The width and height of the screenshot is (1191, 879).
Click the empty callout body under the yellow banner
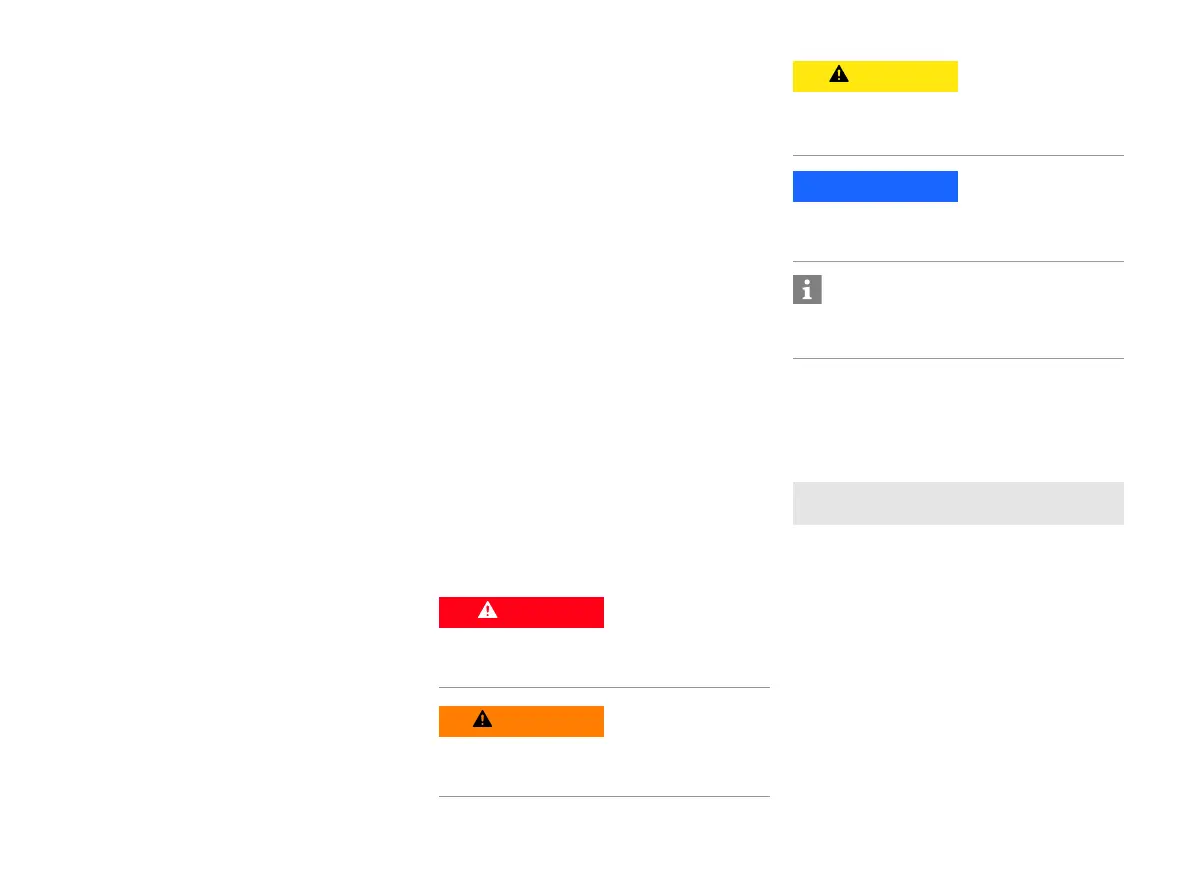[958, 122]
